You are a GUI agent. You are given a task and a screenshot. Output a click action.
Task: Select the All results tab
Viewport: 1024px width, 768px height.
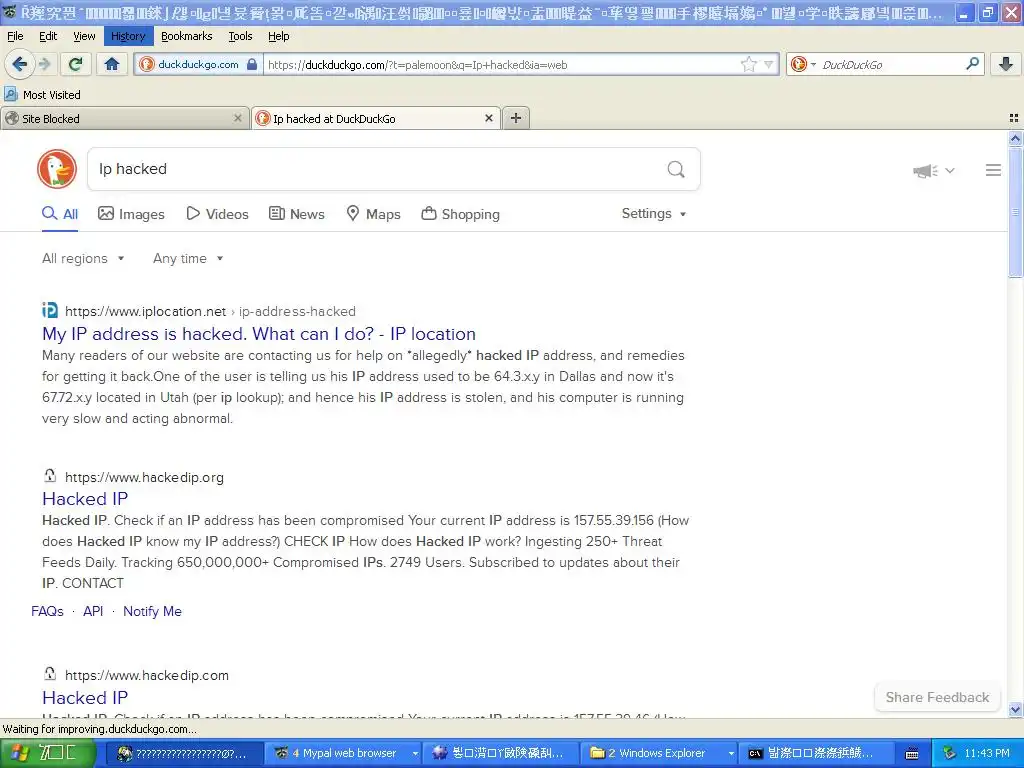pos(60,214)
